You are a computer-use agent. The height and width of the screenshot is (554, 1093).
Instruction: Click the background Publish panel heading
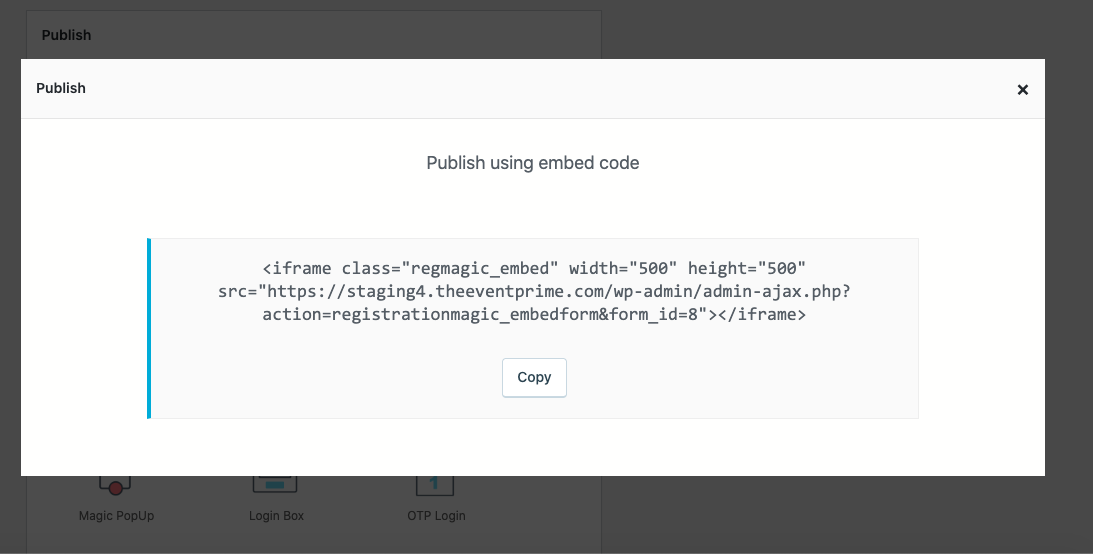pyautogui.click(x=66, y=35)
